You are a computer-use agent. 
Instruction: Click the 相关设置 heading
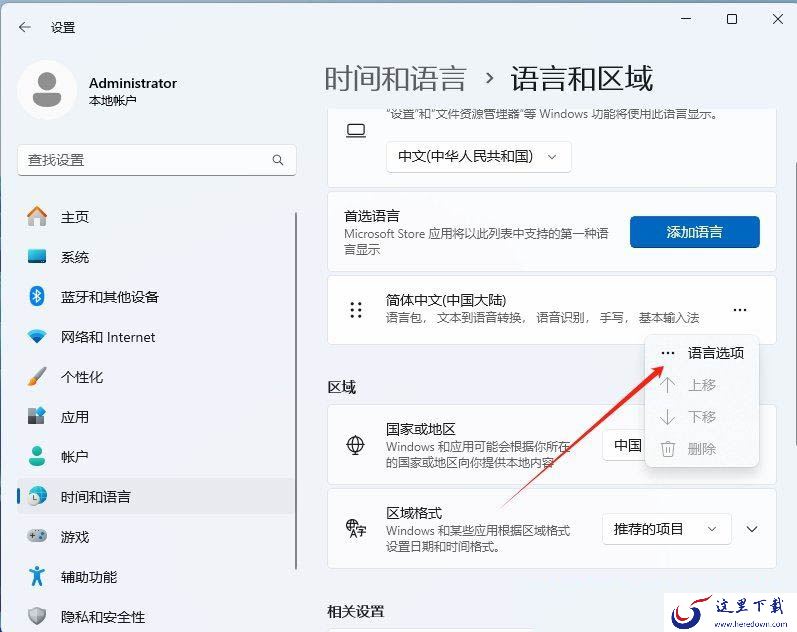click(x=356, y=611)
